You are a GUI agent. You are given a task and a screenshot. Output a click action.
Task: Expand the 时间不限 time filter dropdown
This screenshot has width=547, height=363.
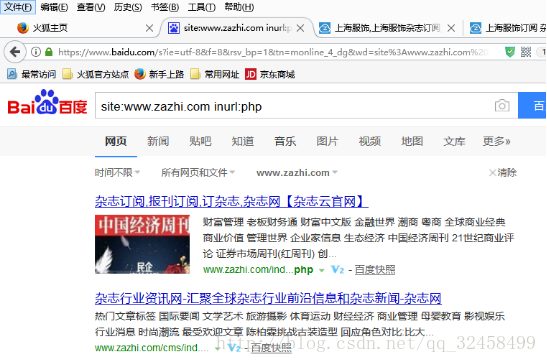pyautogui.click(x=117, y=173)
